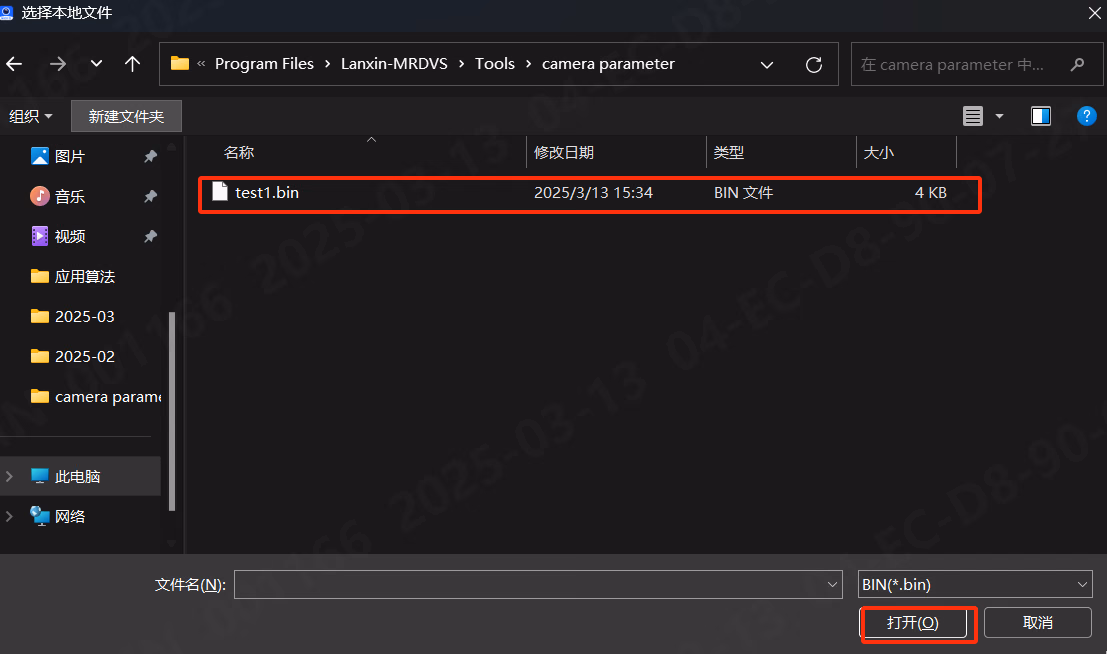Expand the 文件名 dropdown arrow
Image resolution: width=1107 pixels, height=654 pixels.
(x=832, y=585)
